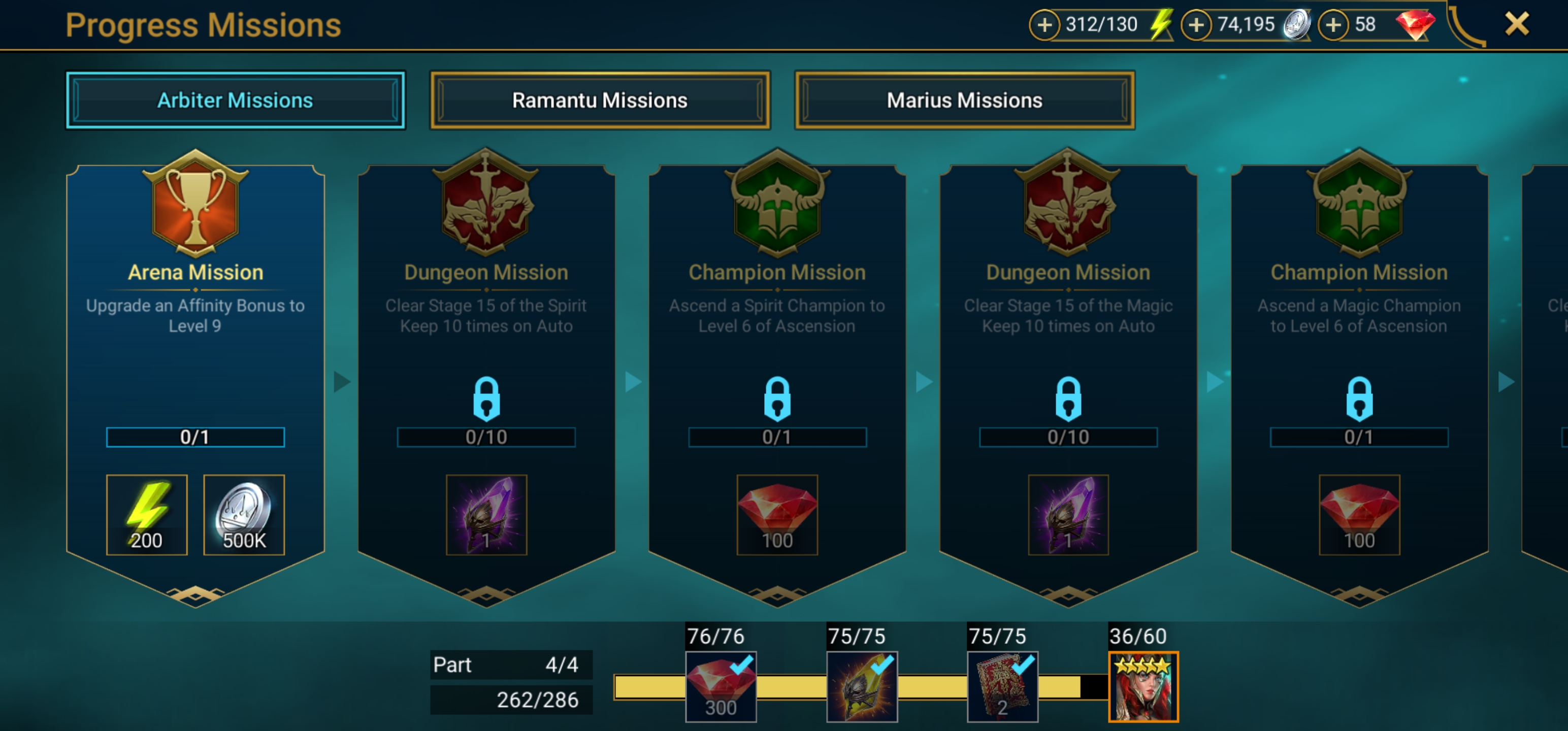This screenshot has width=1568, height=731.
Task: Tap lock on Spirit Keep Dungeon Mission
Action: 486,400
